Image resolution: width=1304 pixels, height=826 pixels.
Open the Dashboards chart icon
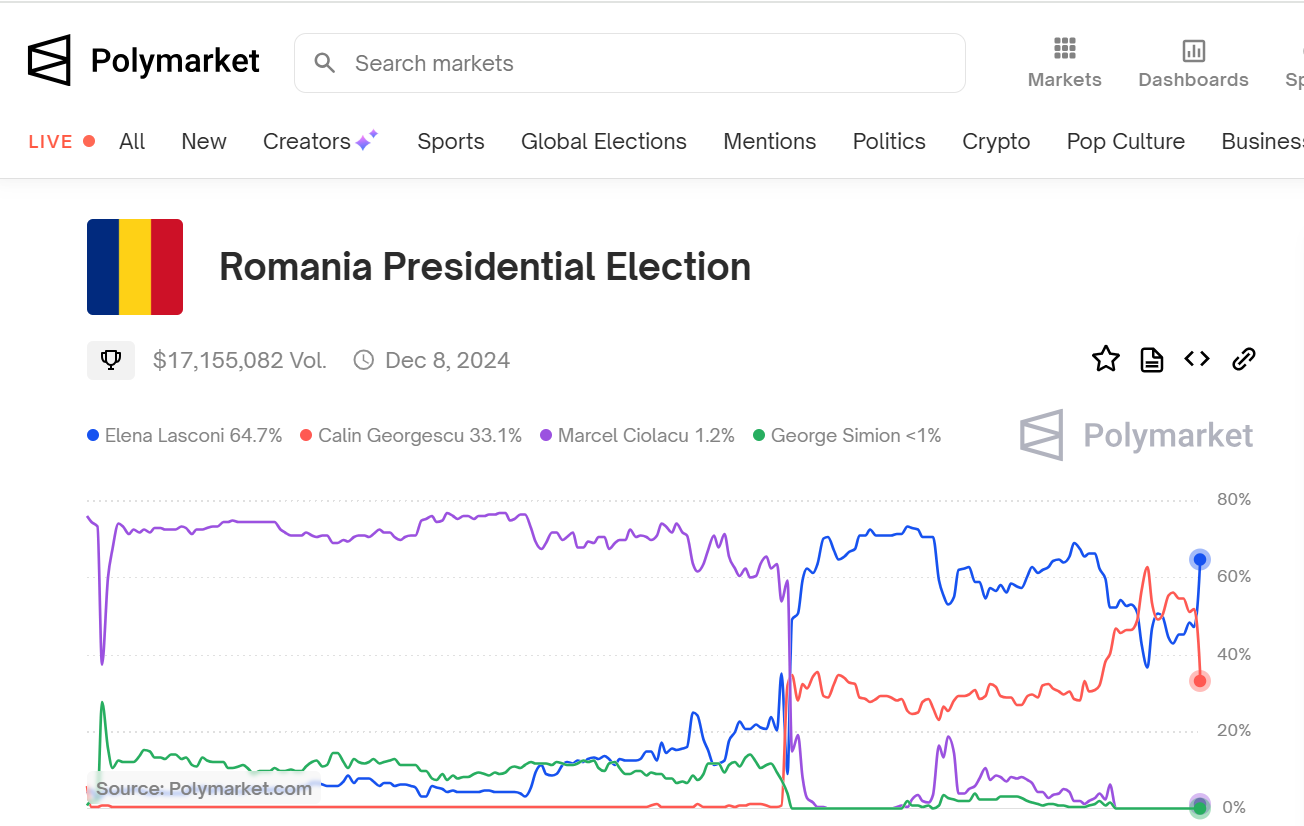click(x=1193, y=50)
